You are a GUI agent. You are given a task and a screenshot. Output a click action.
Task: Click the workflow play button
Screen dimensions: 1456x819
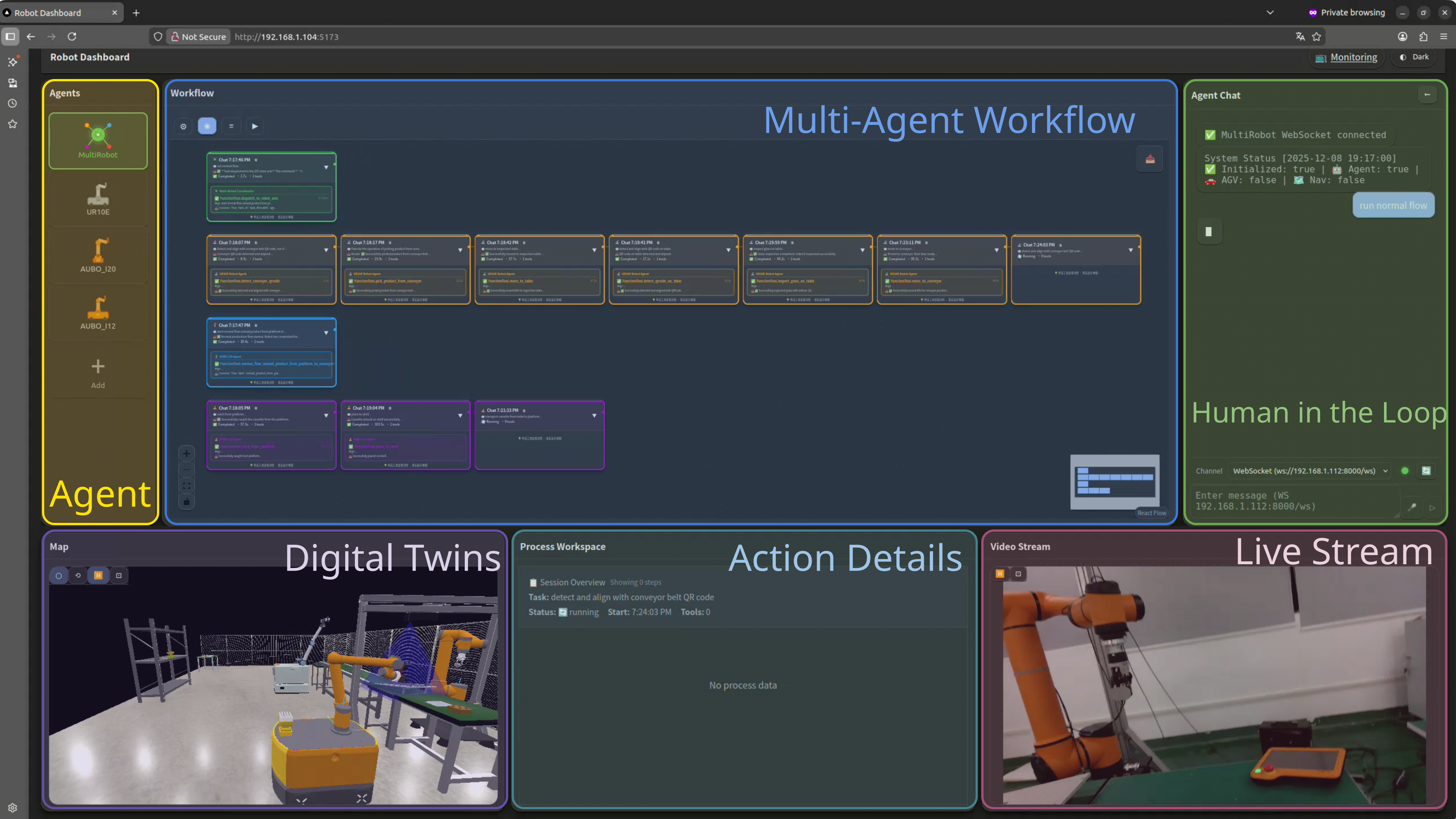[x=255, y=126]
